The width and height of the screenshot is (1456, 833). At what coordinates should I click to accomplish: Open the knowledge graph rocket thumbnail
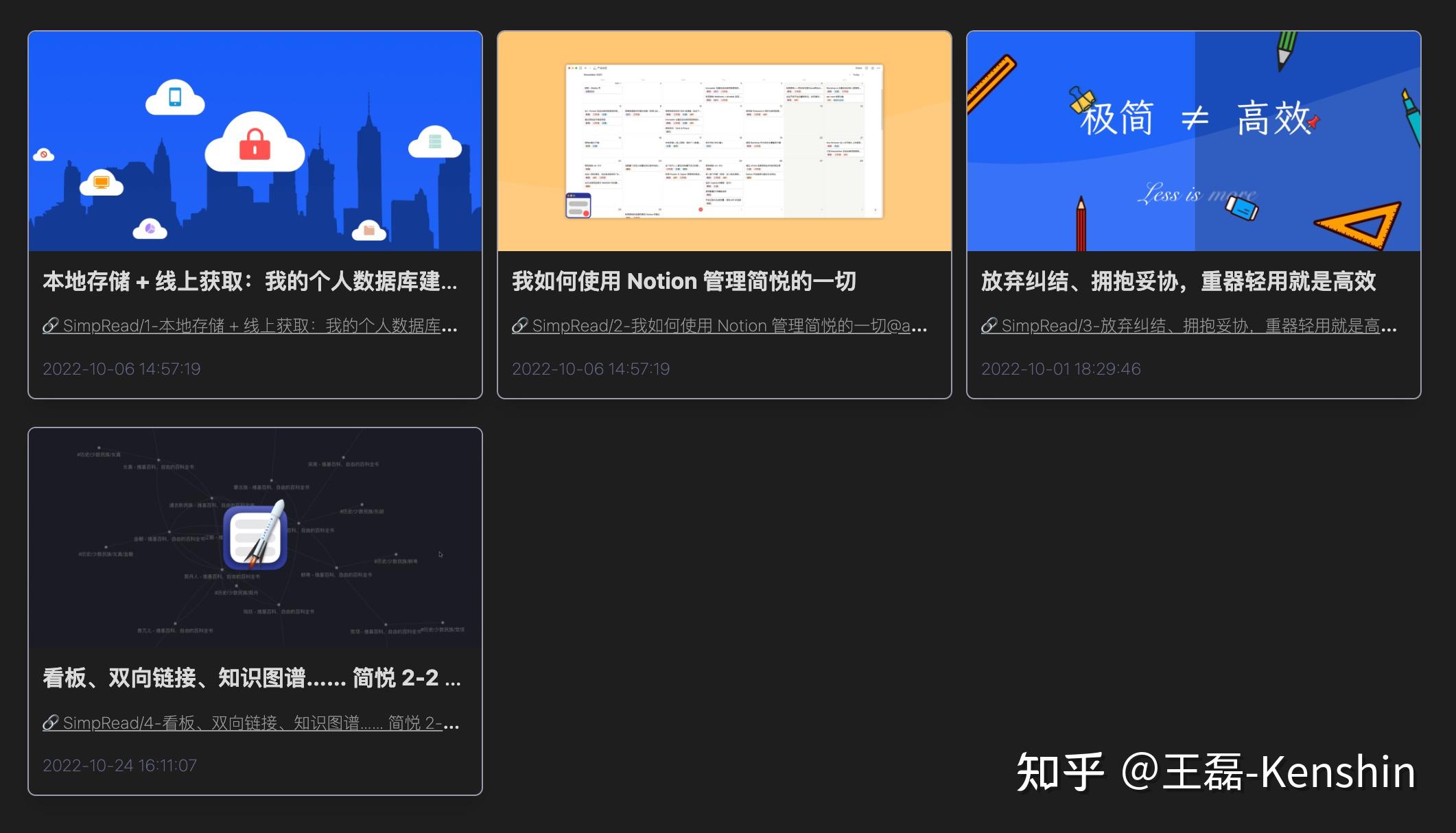point(255,538)
